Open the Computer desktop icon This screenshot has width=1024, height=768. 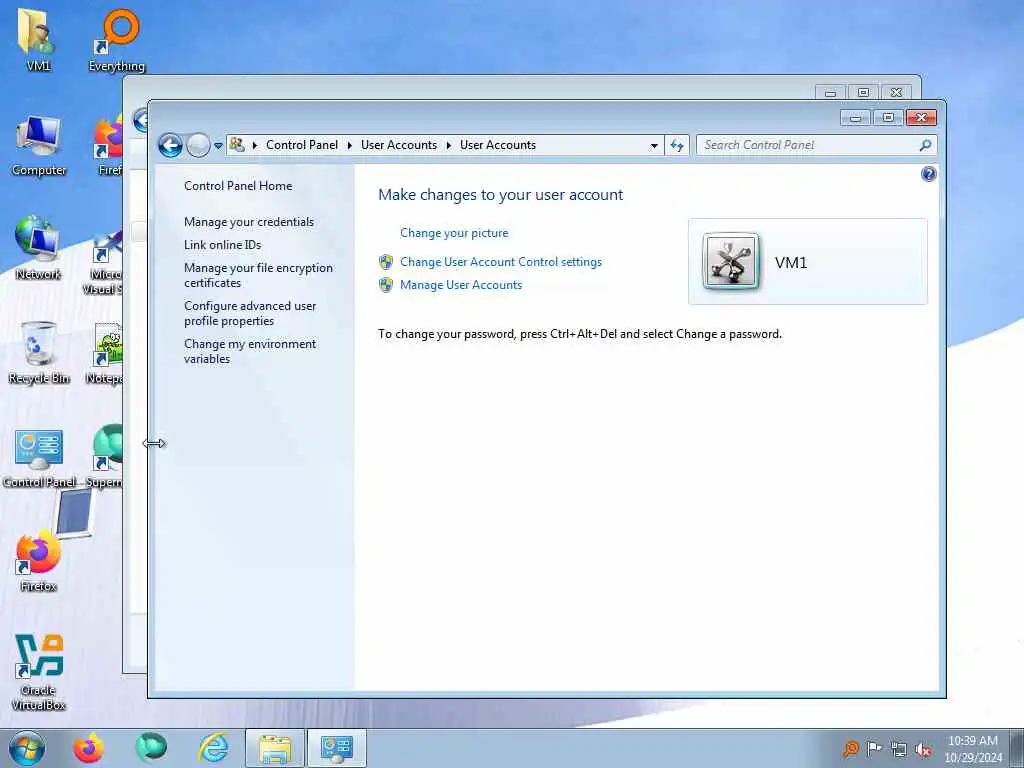point(39,145)
